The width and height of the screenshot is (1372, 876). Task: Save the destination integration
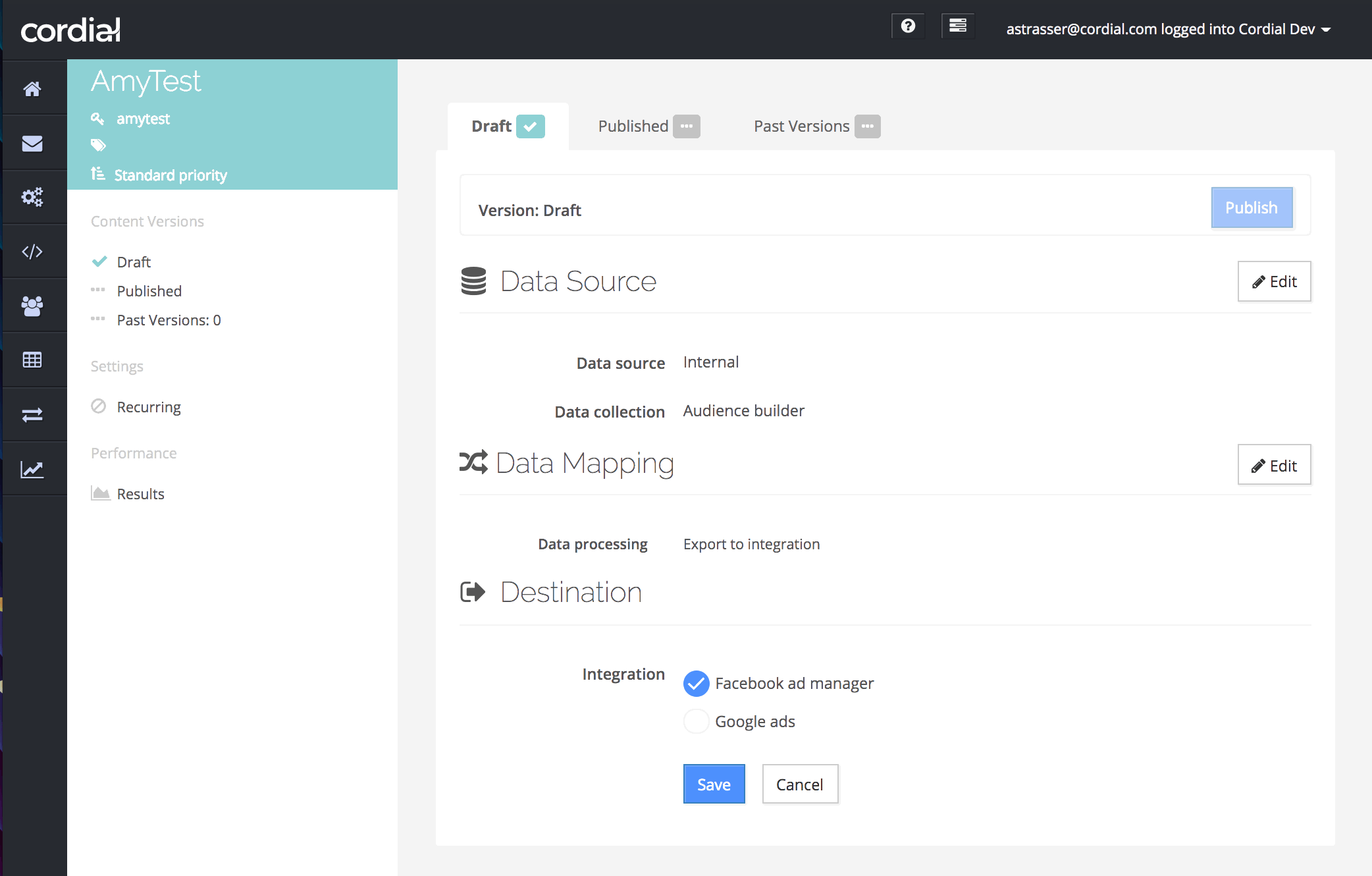[x=714, y=784]
